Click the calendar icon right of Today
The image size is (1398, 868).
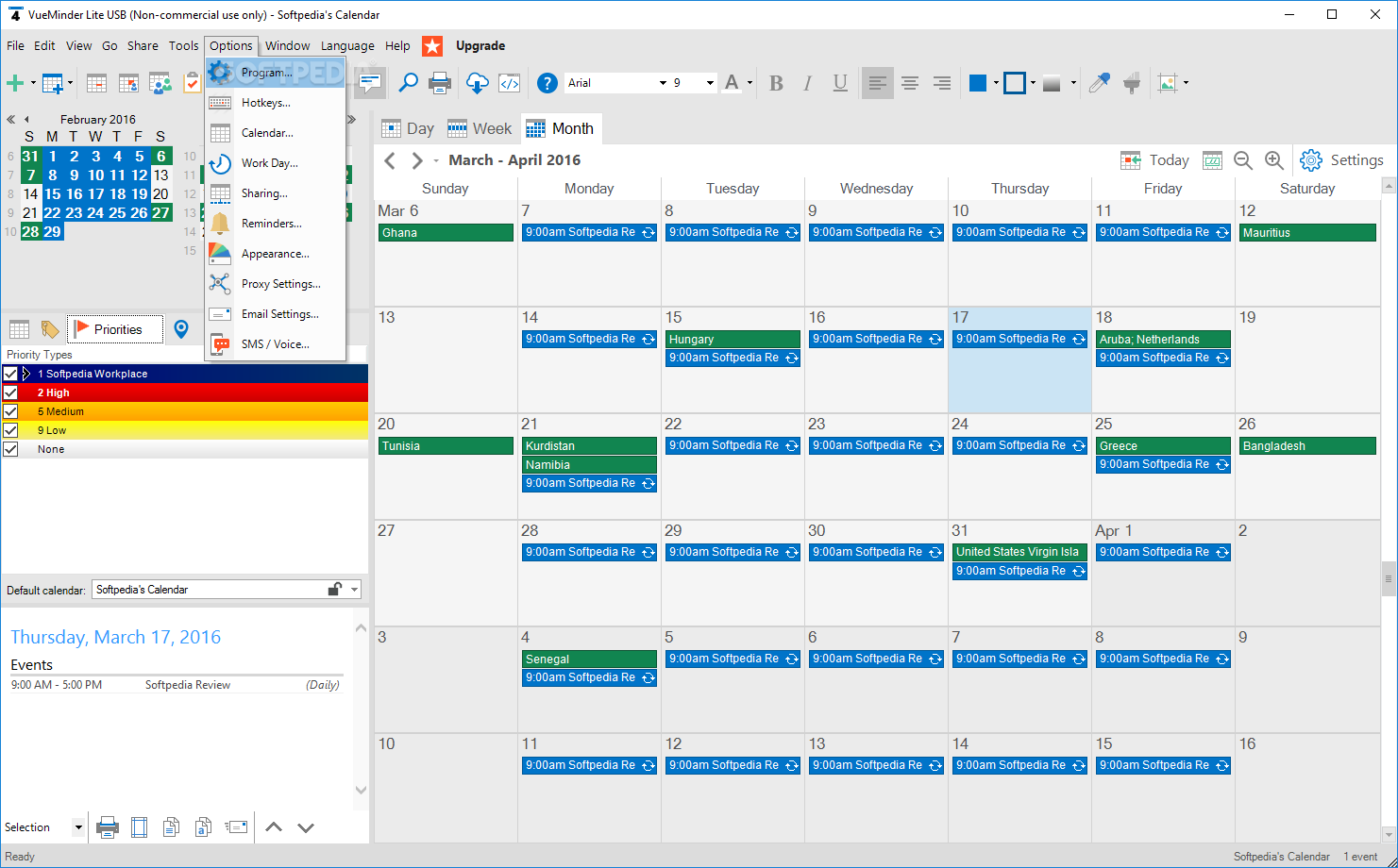(x=1212, y=160)
